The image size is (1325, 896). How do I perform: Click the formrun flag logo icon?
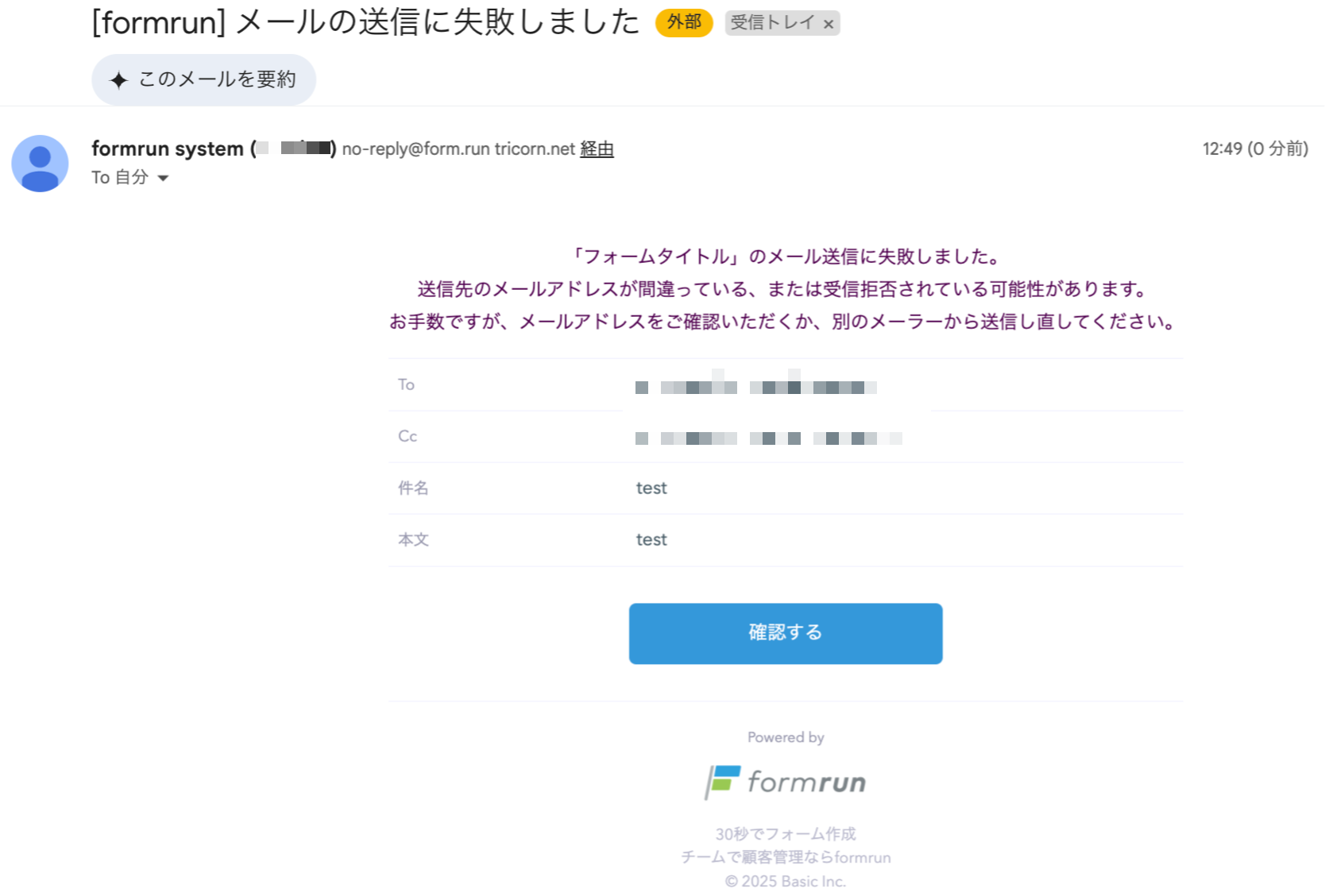(x=723, y=782)
